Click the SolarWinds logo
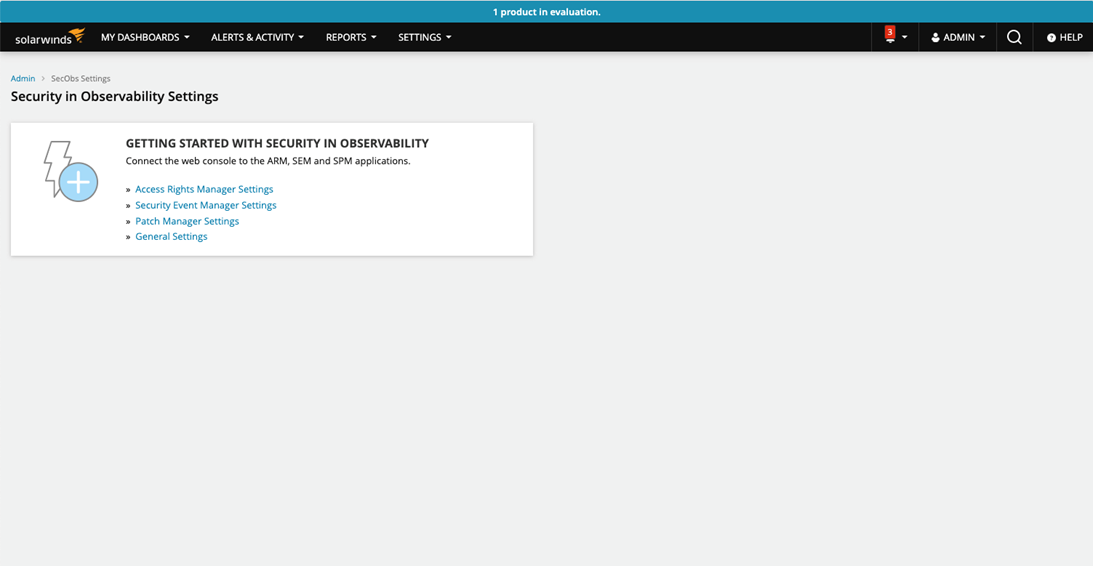Viewport: 1093px width, 566px height. click(x=49, y=37)
